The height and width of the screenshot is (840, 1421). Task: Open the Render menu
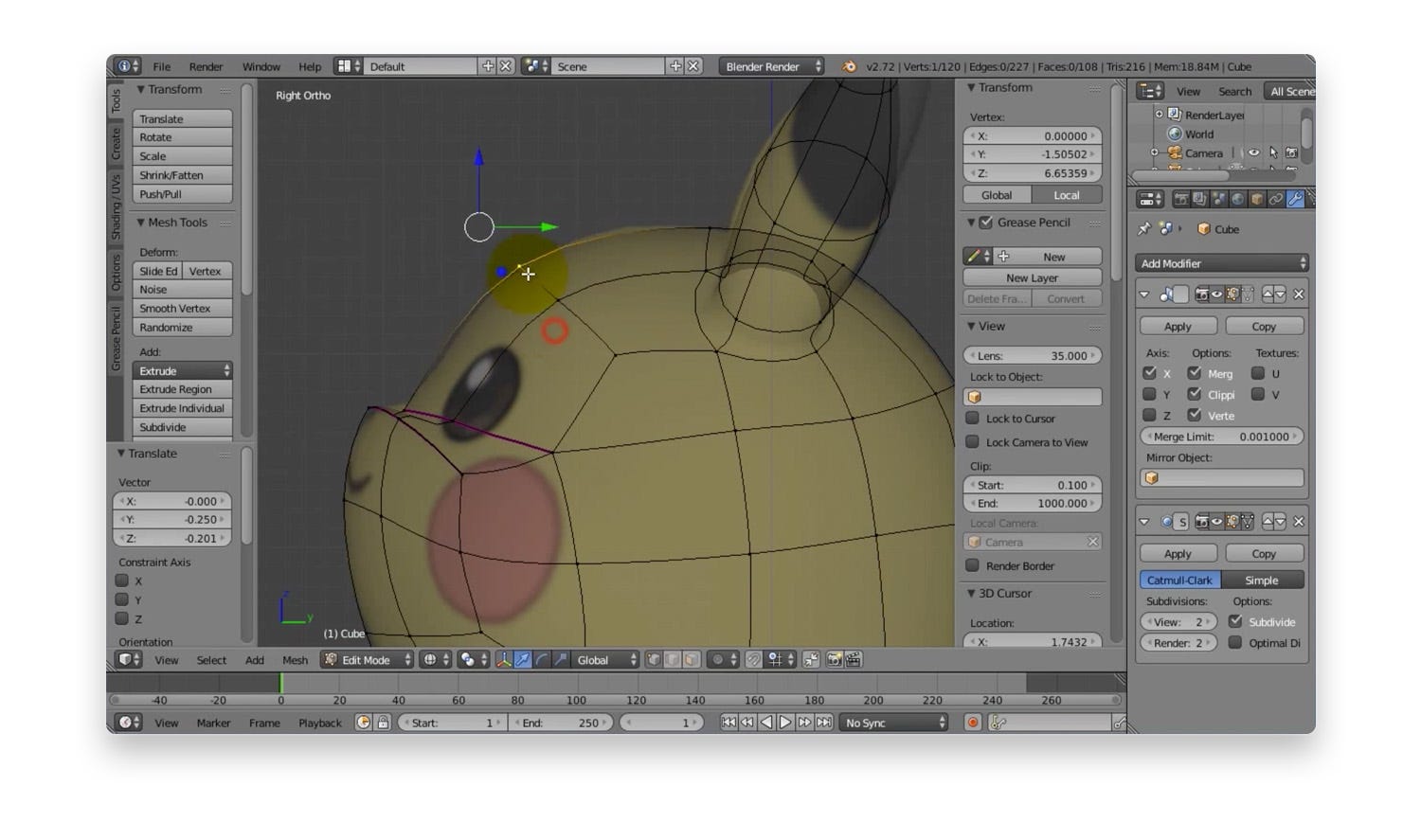click(x=206, y=66)
